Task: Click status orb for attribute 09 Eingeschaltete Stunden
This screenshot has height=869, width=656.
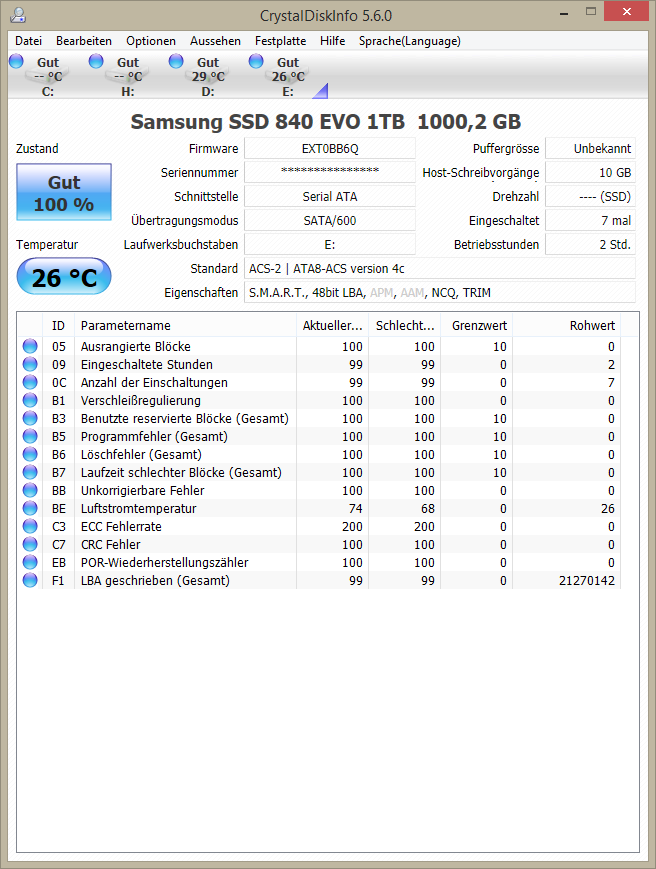Action: pyautogui.click(x=30, y=364)
